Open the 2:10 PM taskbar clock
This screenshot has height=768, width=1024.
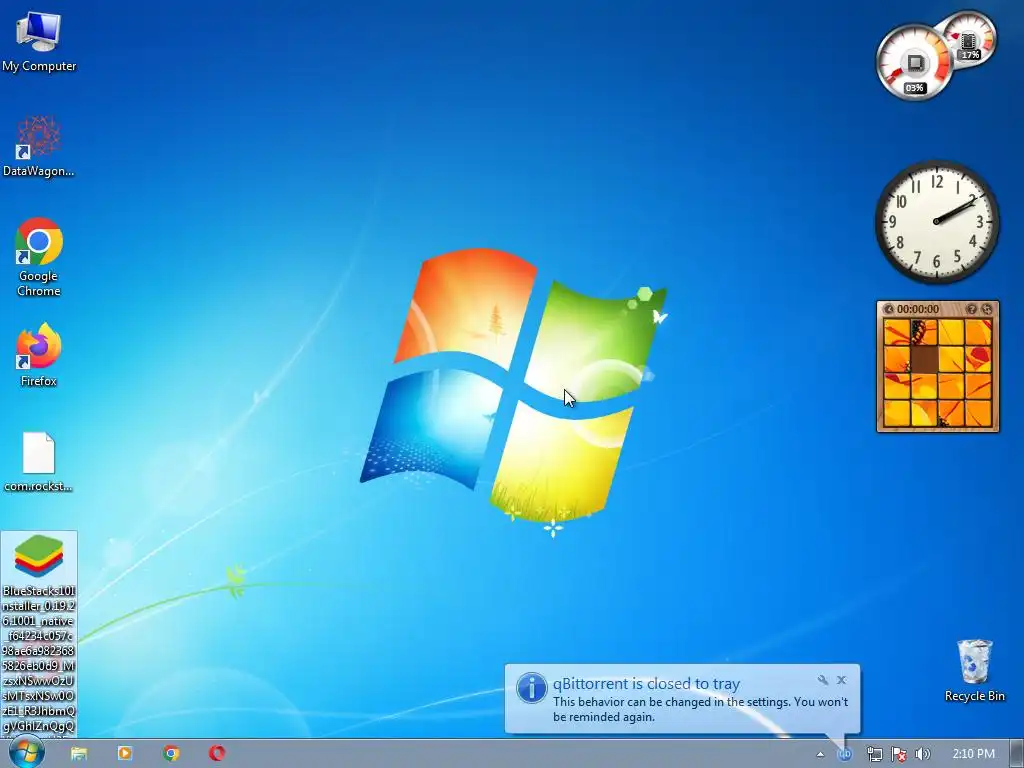pos(973,754)
